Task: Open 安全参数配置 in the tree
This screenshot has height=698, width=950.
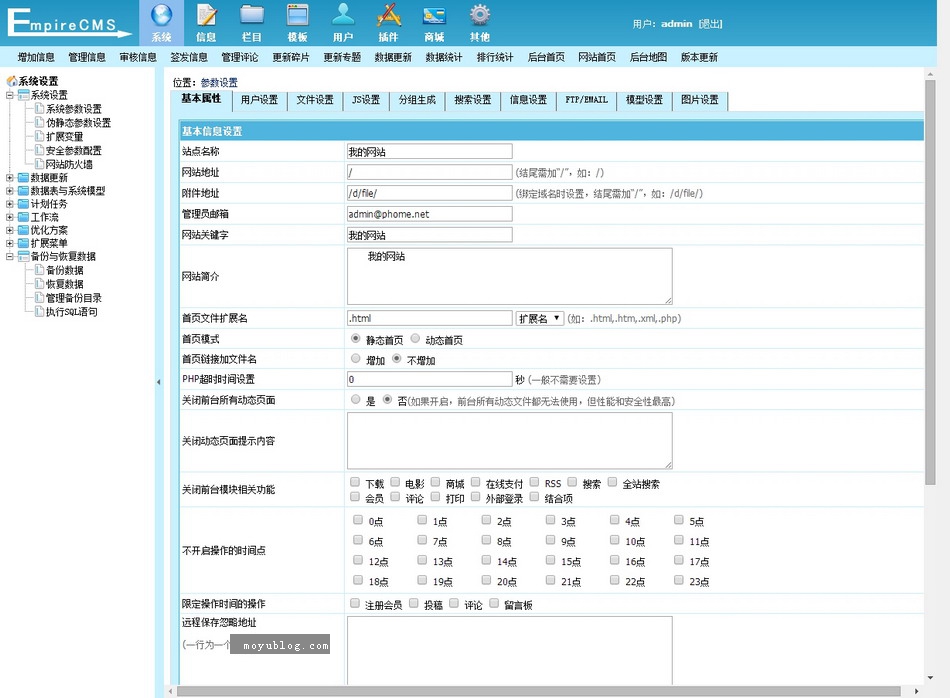Action: pos(74,150)
